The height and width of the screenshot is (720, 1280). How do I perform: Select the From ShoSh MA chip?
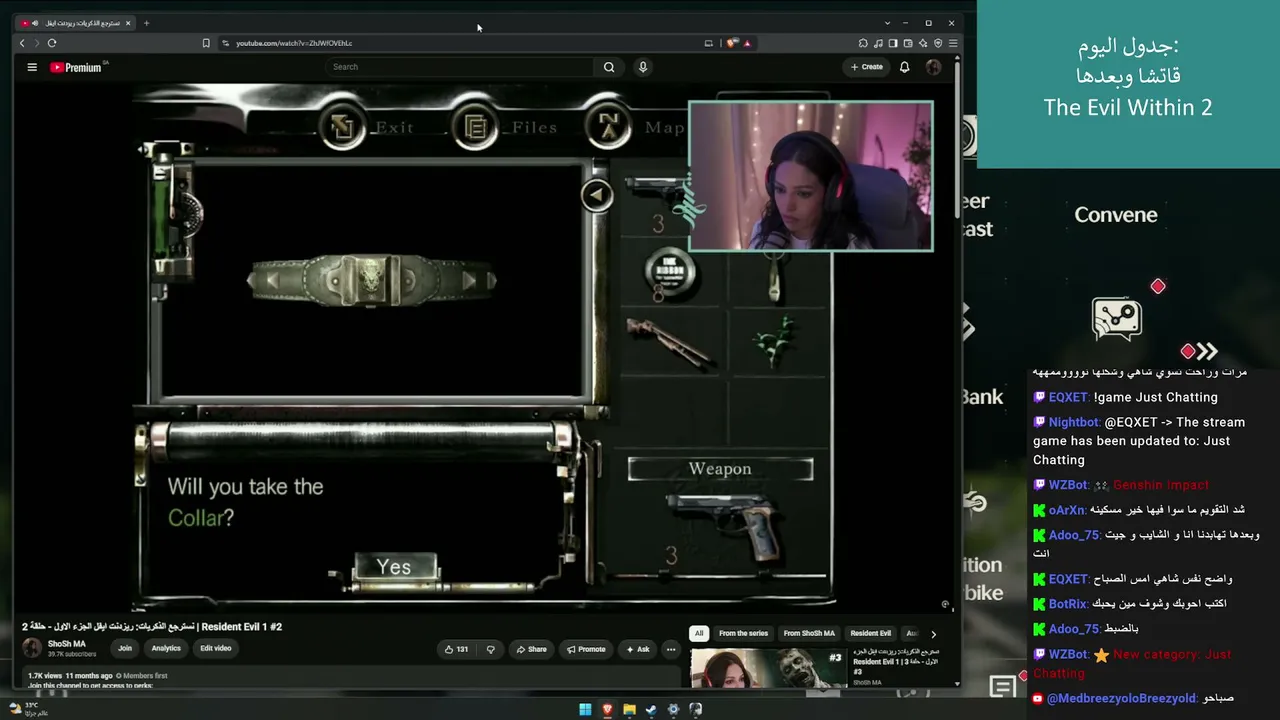[x=809, y=633]
